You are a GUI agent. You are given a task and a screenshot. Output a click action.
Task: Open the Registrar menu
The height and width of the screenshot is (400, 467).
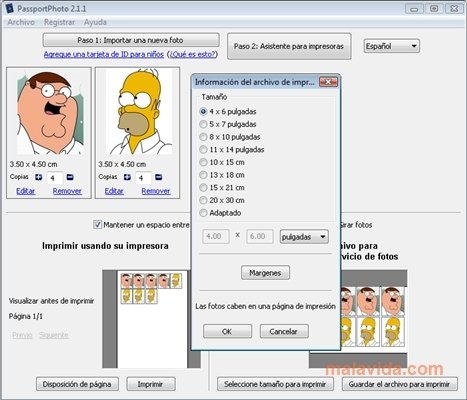[59, 22]
